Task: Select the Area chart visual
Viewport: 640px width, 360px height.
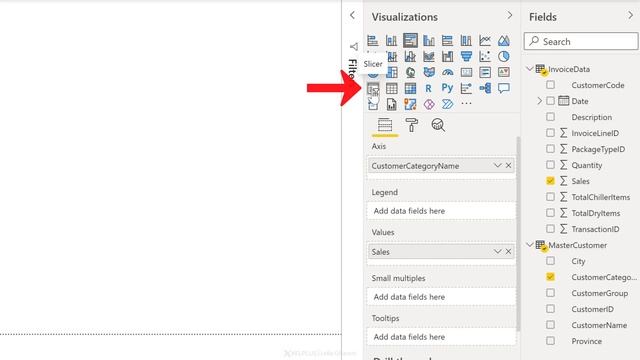Action: pyautogui.click(x=504, y=40)
